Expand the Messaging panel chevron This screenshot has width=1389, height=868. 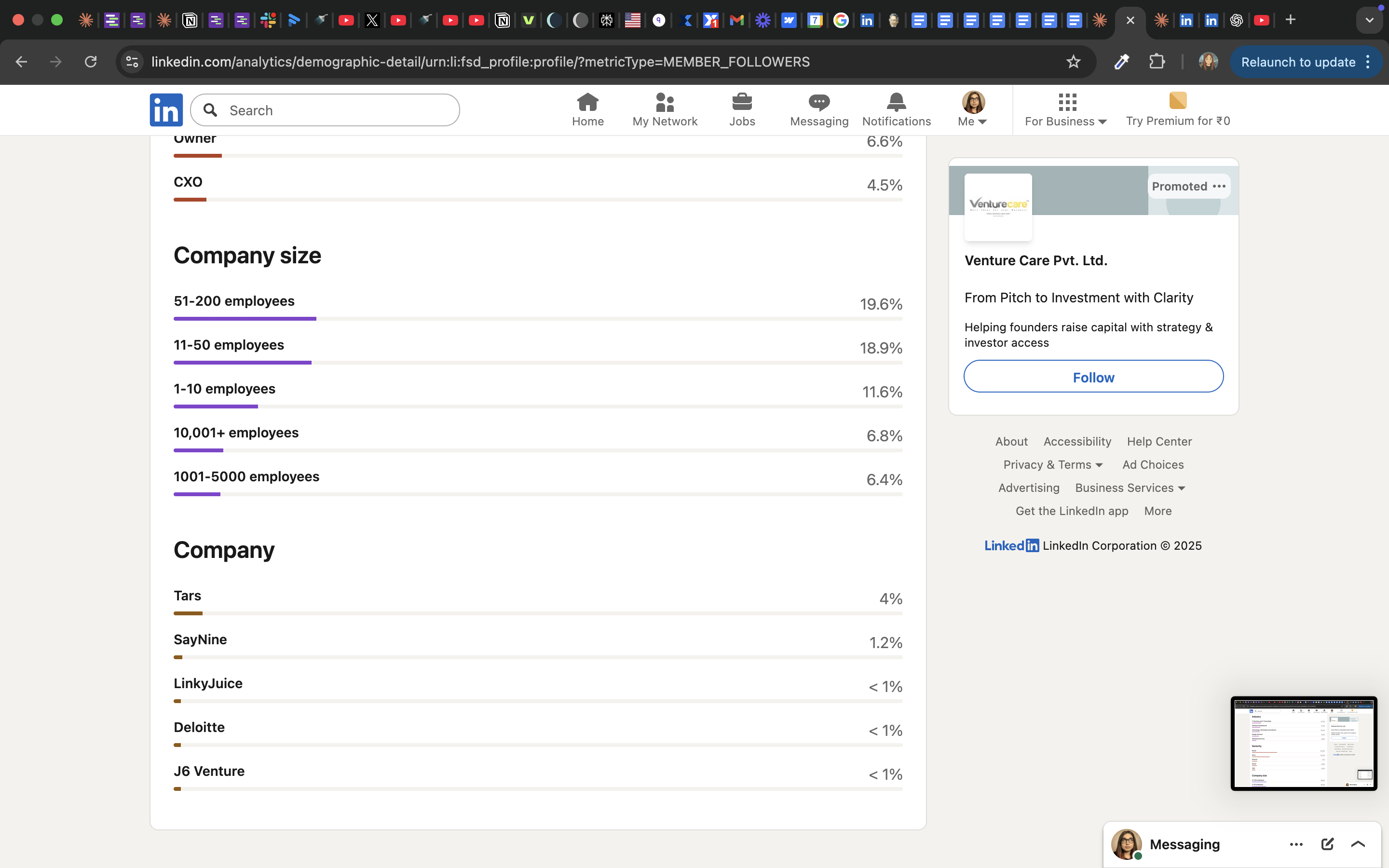[1358, 844]
